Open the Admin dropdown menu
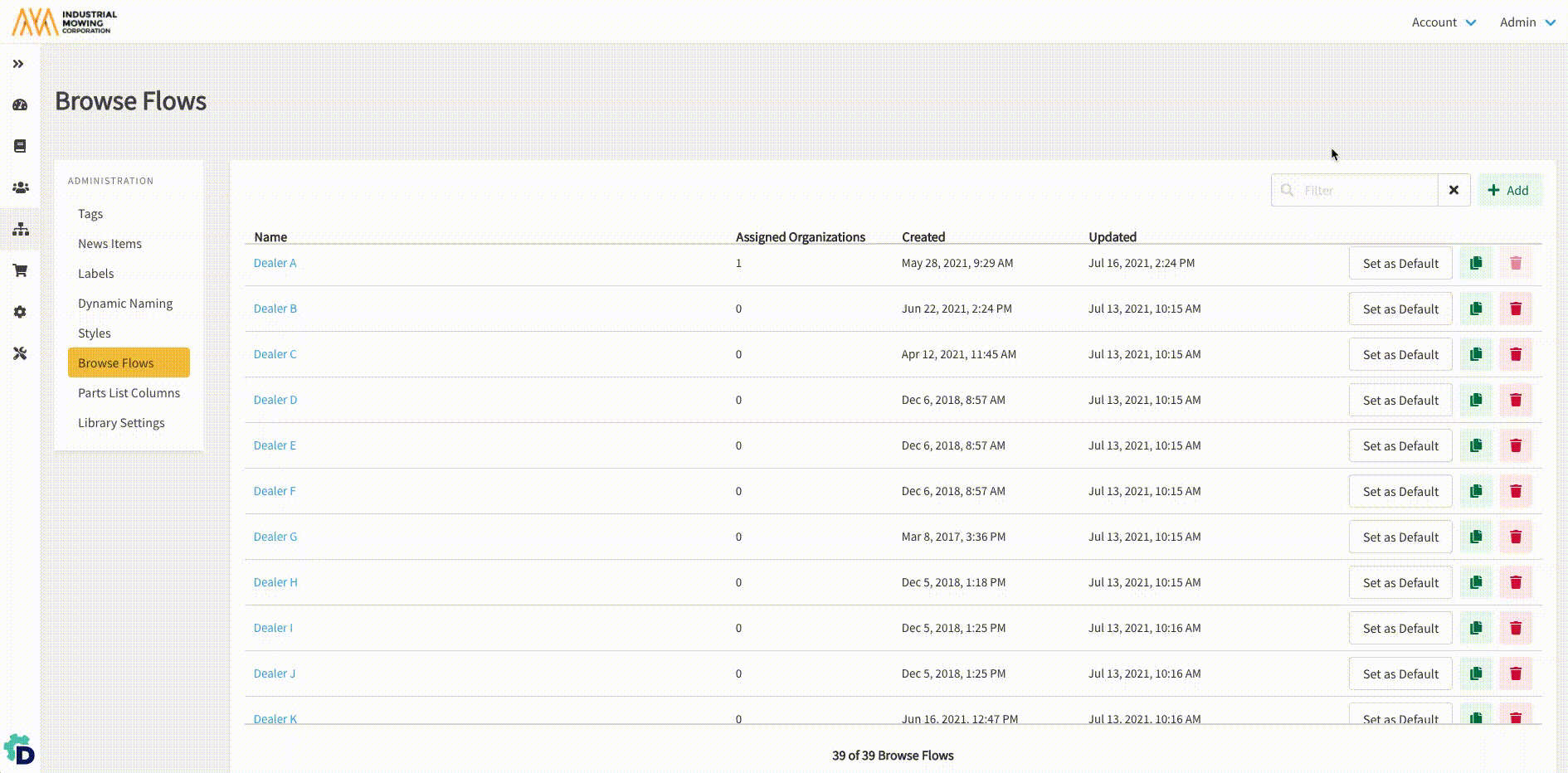 (1527, 22)
